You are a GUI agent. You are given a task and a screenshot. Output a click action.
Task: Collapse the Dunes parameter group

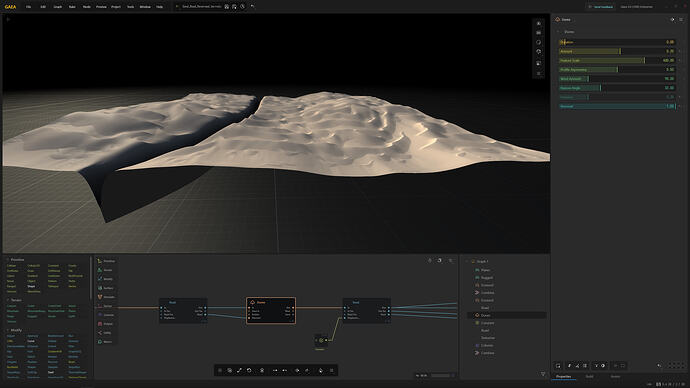pos(558,32)
